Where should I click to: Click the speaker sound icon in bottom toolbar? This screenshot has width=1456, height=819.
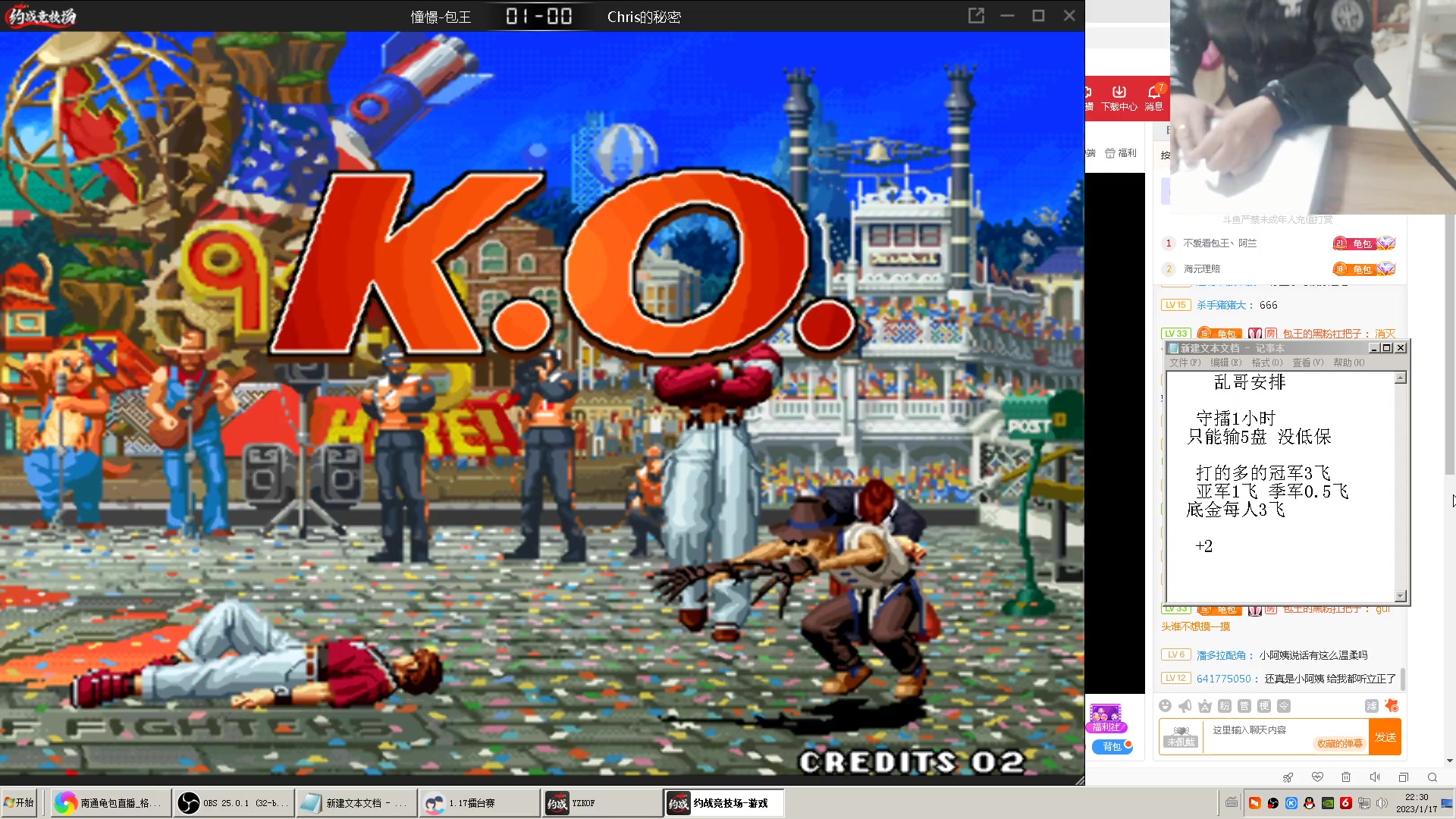tap(1375, 777)
